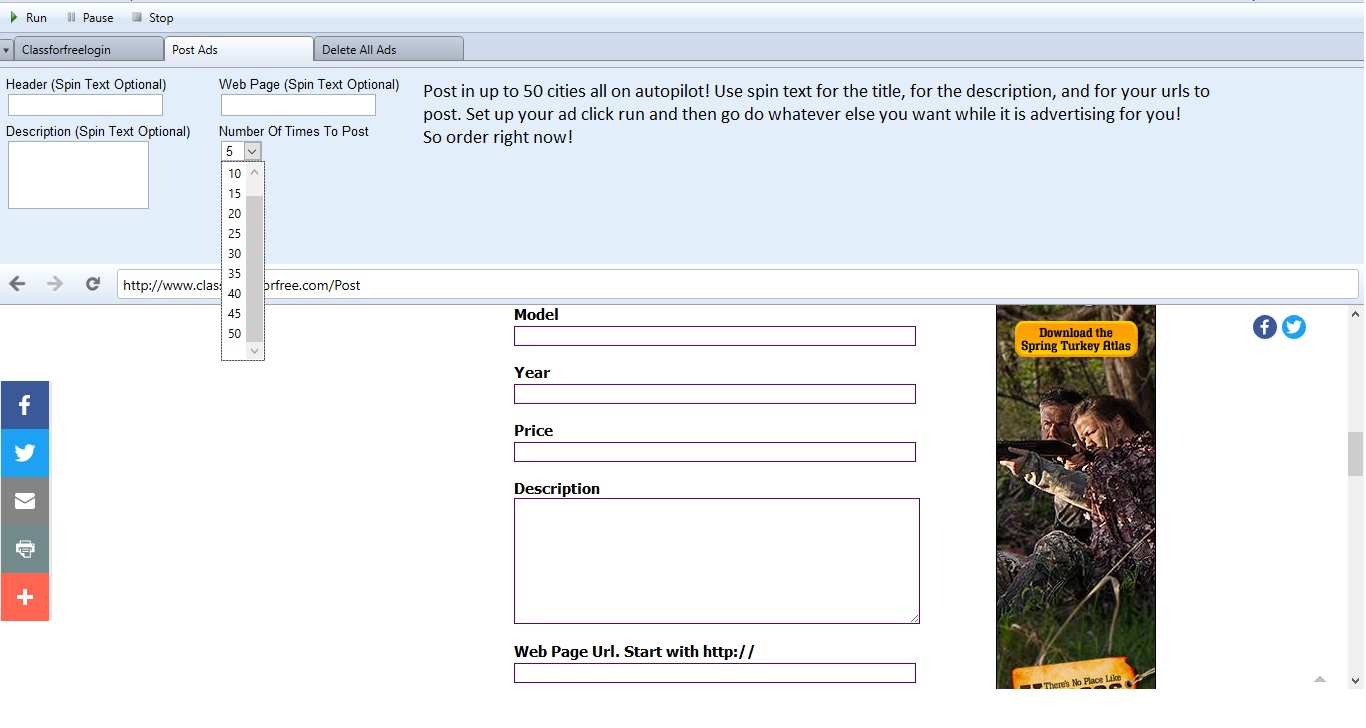Click round Twitter icon at top right
The height and width of the screenshot is (728, 1366).
tap(1294, 327)
